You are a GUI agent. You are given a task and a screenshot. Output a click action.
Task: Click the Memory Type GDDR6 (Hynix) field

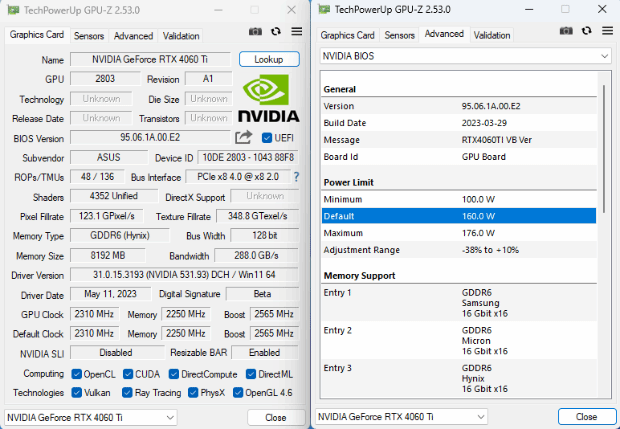point(120,236)
